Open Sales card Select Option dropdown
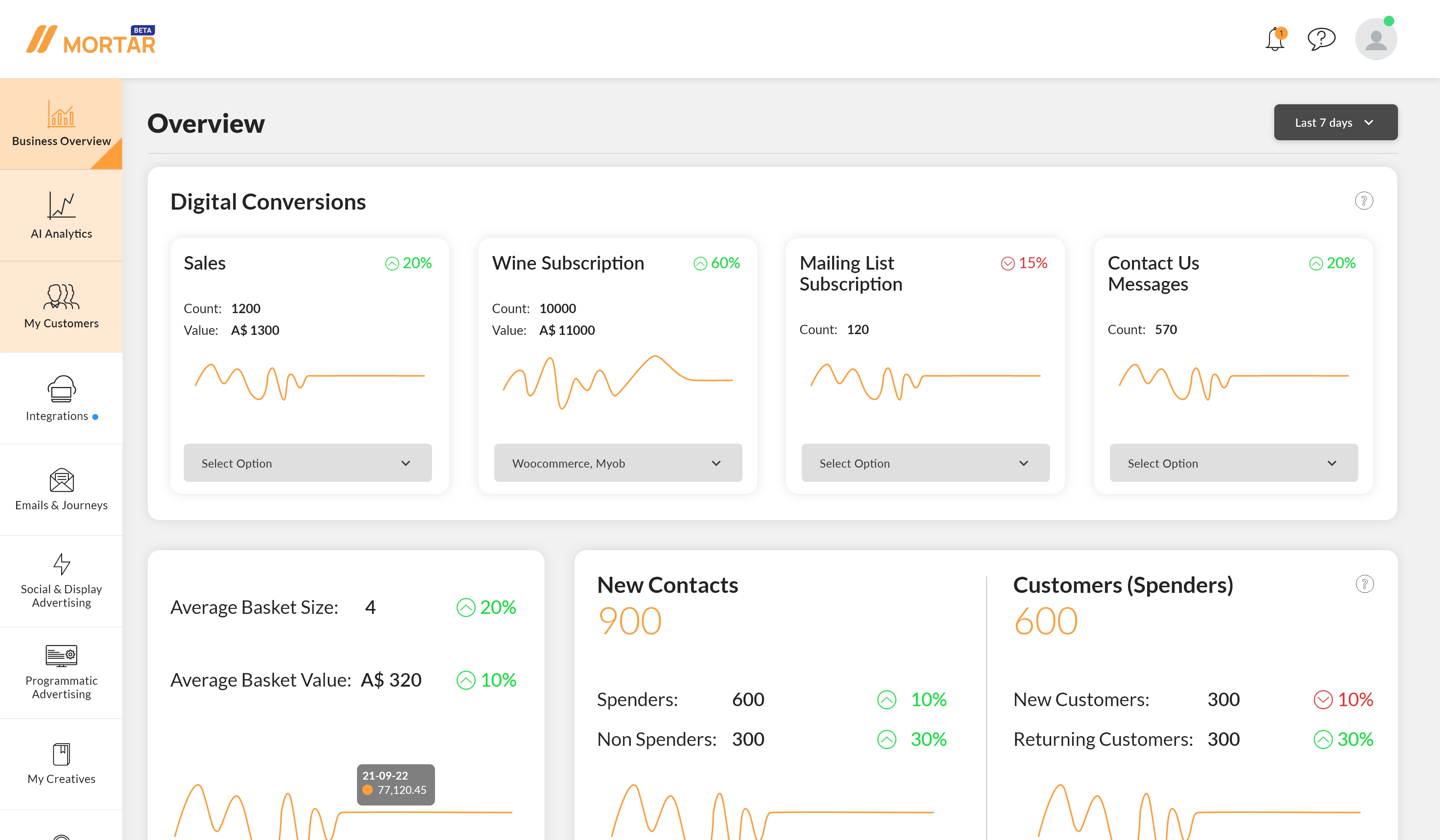1440x840 pixels. coord(307,463)
